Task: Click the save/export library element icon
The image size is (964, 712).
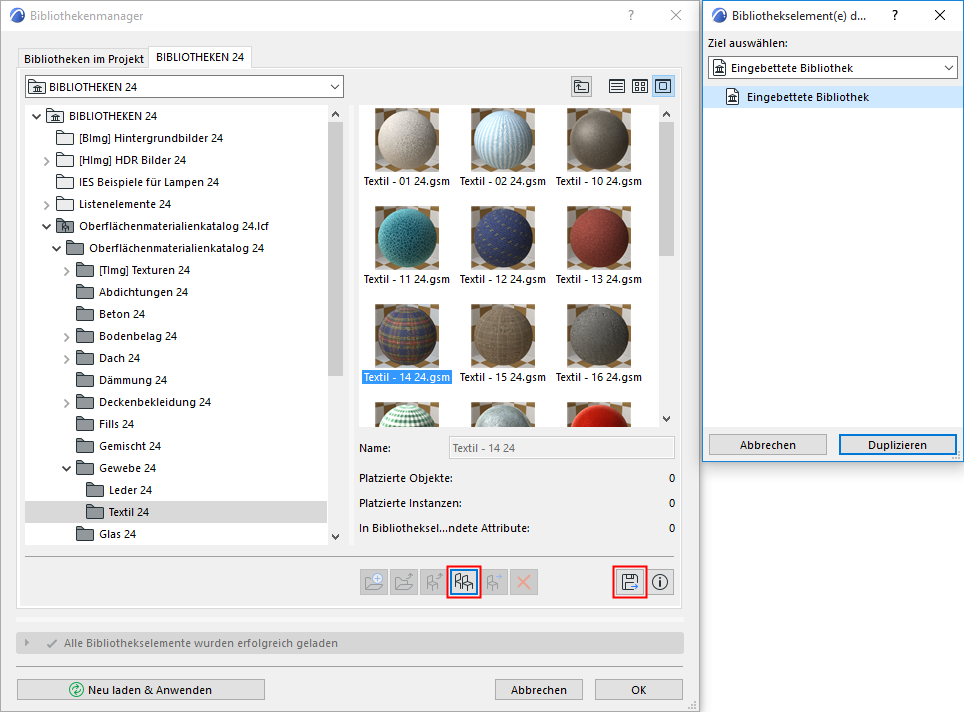Action: click(x=630, y=582)
